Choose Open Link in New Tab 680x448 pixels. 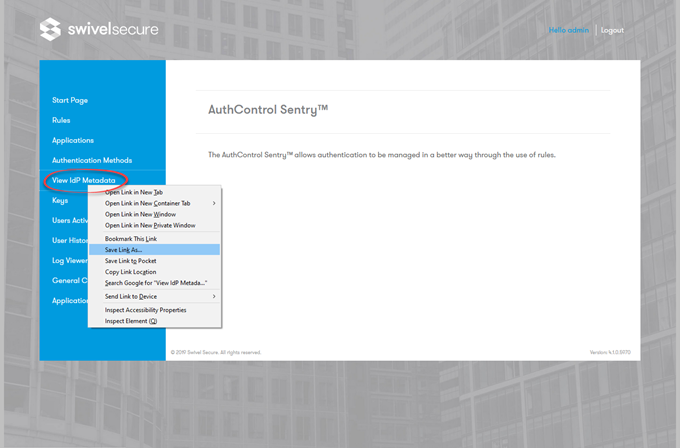coord(134,192)
